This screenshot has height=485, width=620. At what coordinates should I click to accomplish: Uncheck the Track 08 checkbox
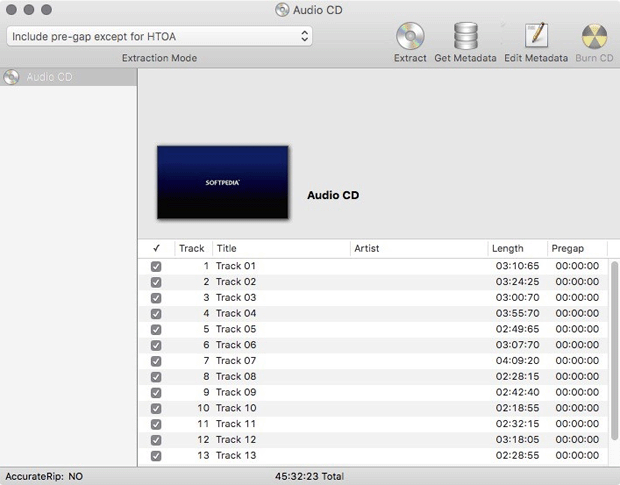(x=156, y=377)
